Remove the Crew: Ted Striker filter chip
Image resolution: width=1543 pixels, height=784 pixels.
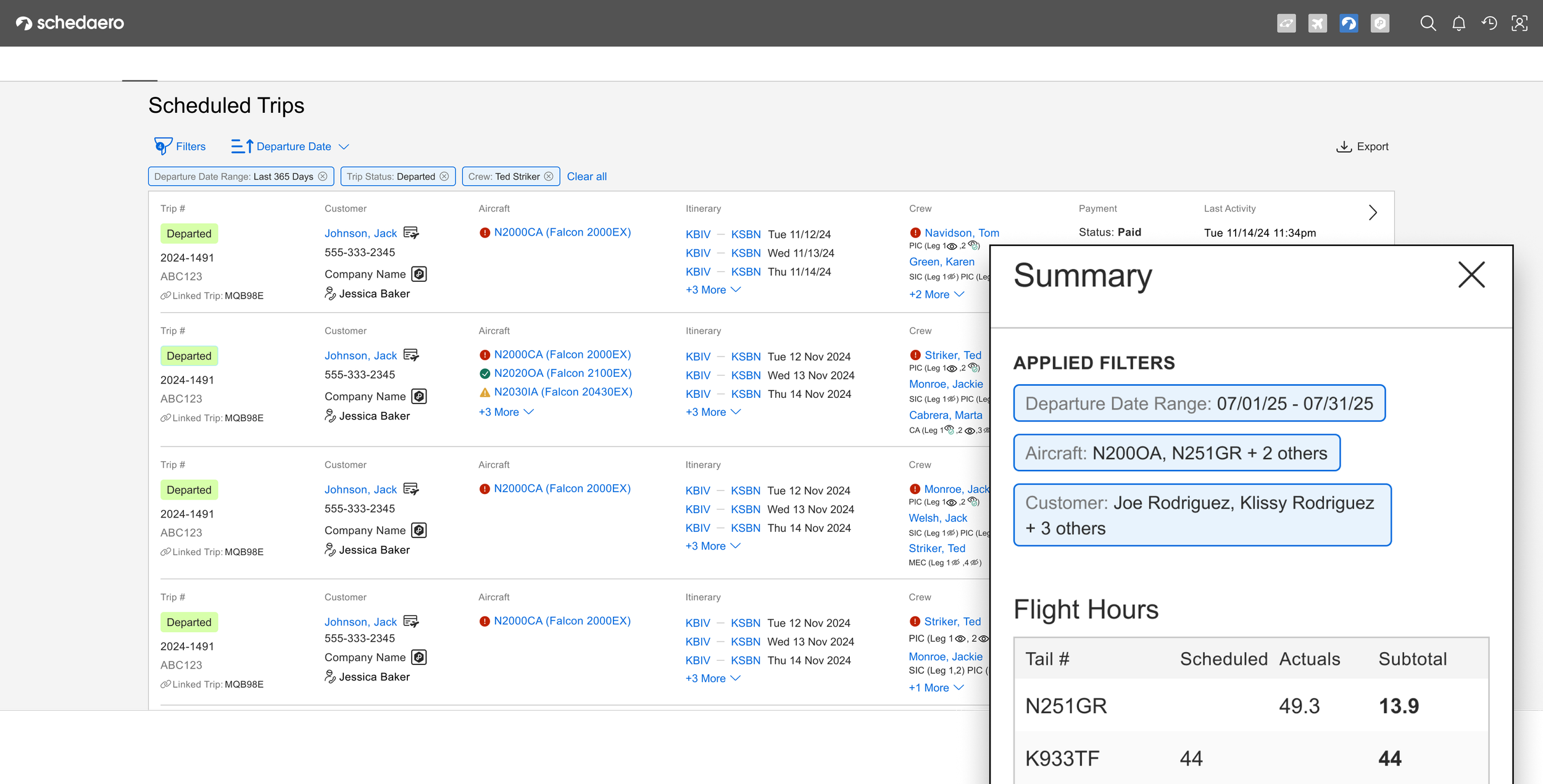click(x=549, y=176)
